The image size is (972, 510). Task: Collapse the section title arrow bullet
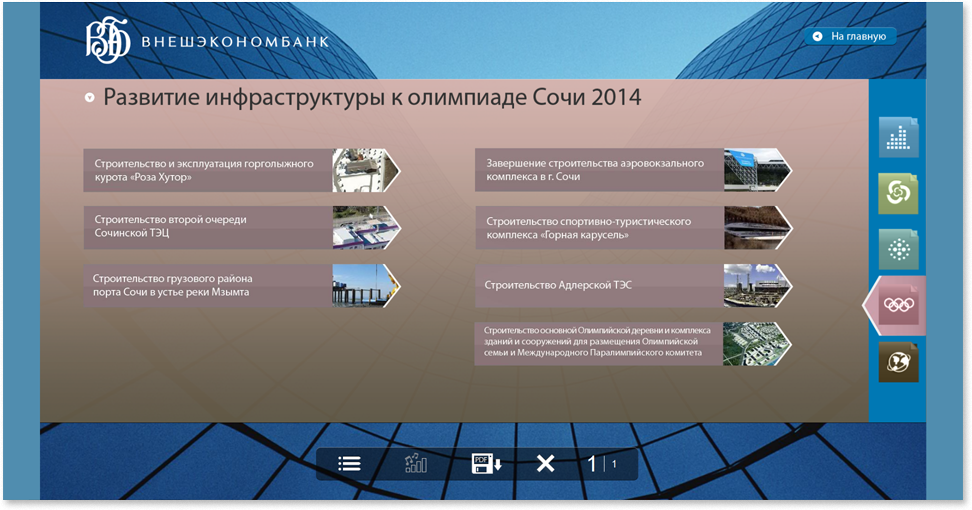coord(89,98)
